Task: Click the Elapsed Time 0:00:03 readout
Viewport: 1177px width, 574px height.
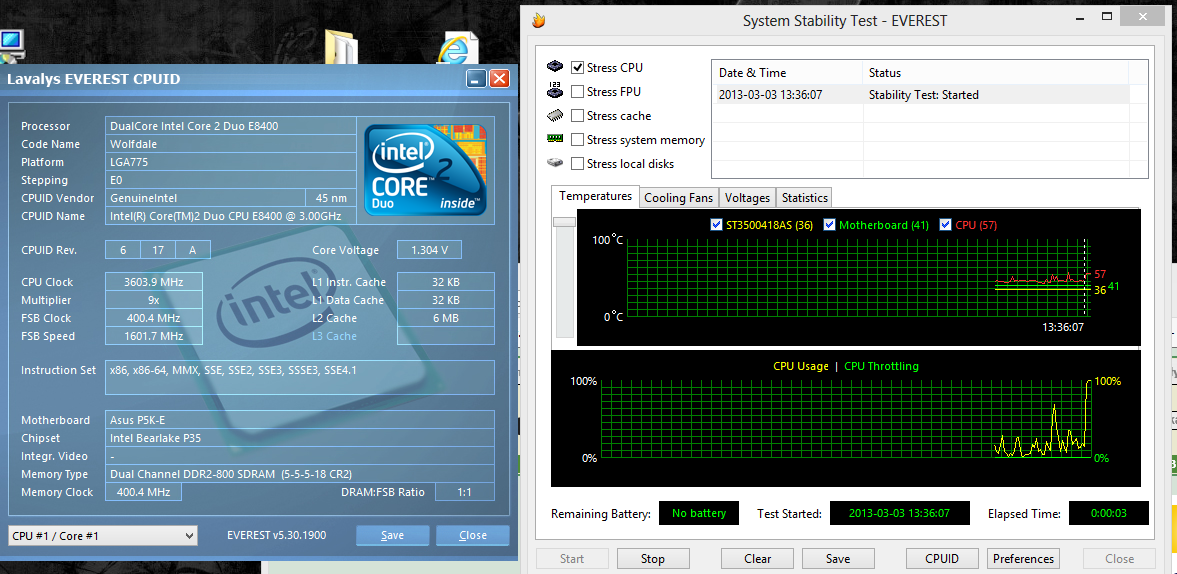Action: (x=1109, y=513)
